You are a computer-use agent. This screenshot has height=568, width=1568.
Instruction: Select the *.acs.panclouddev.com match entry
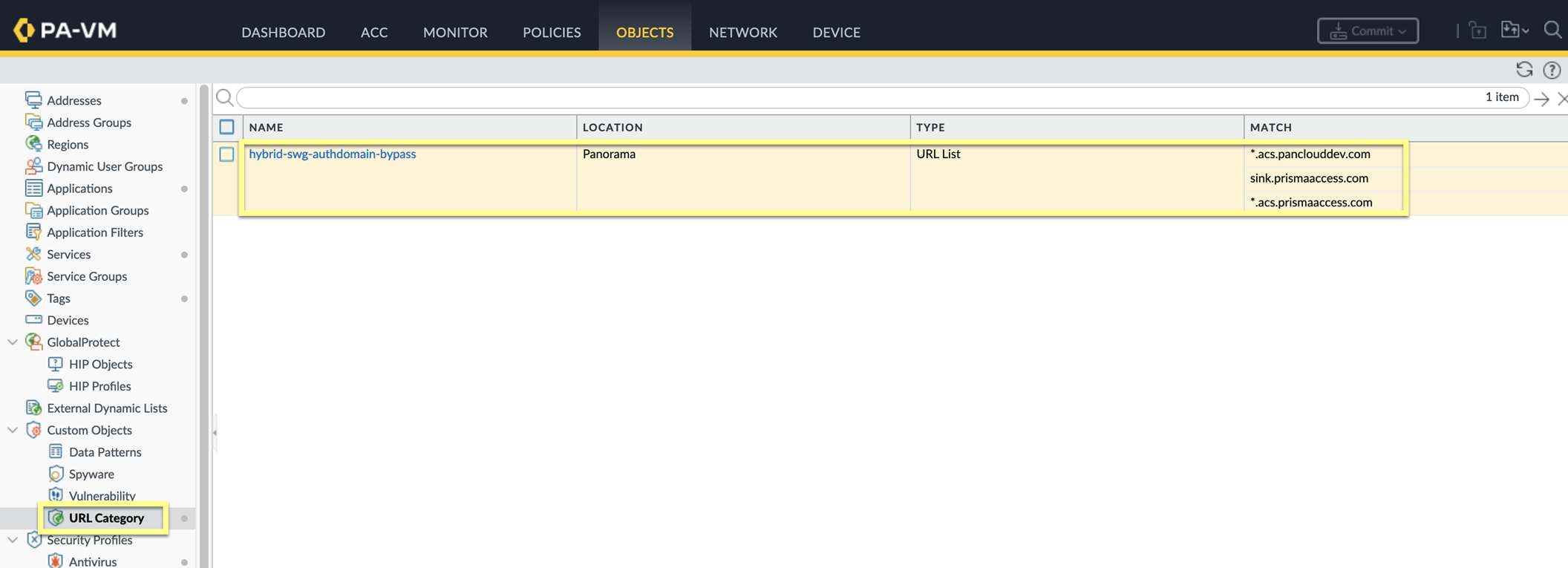click(1310, 154)
